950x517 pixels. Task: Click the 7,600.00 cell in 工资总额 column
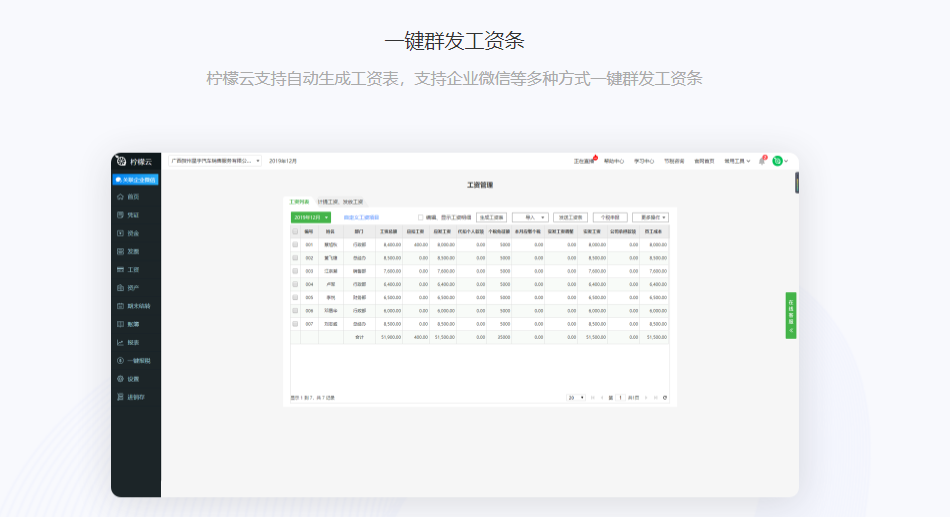pos(389,271)
